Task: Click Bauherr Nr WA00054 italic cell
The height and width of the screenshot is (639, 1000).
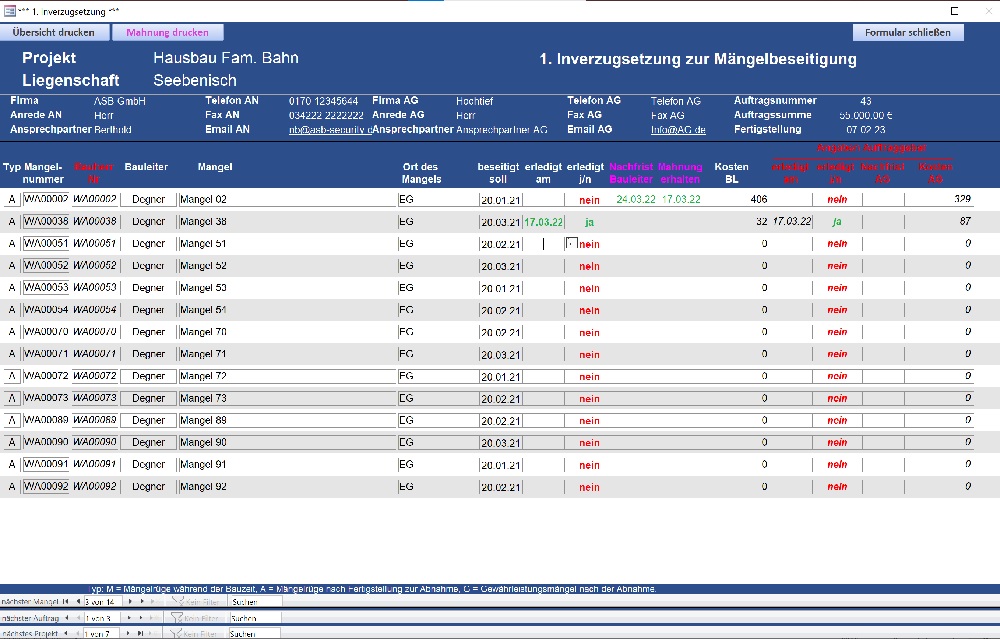Action: point(94,310)
